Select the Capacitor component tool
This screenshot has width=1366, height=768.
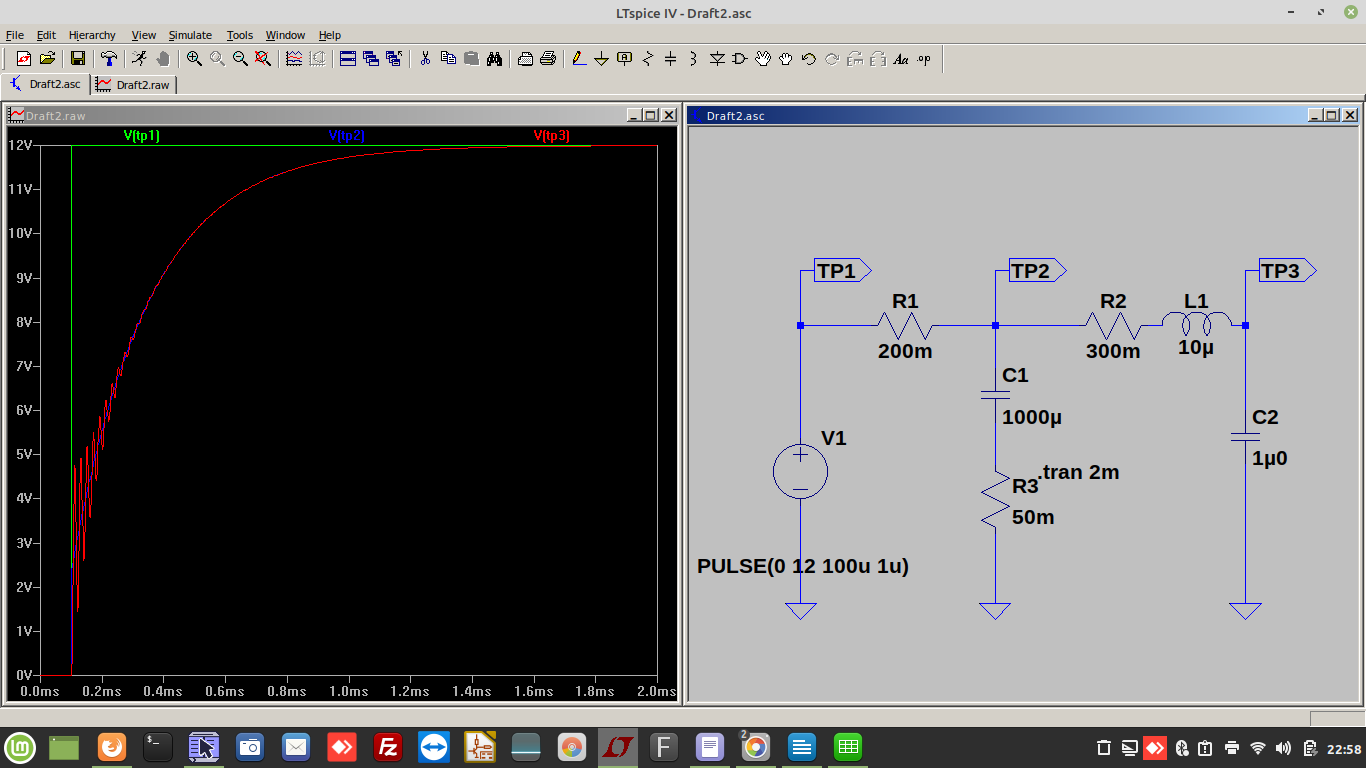click(x=671, y=59)
